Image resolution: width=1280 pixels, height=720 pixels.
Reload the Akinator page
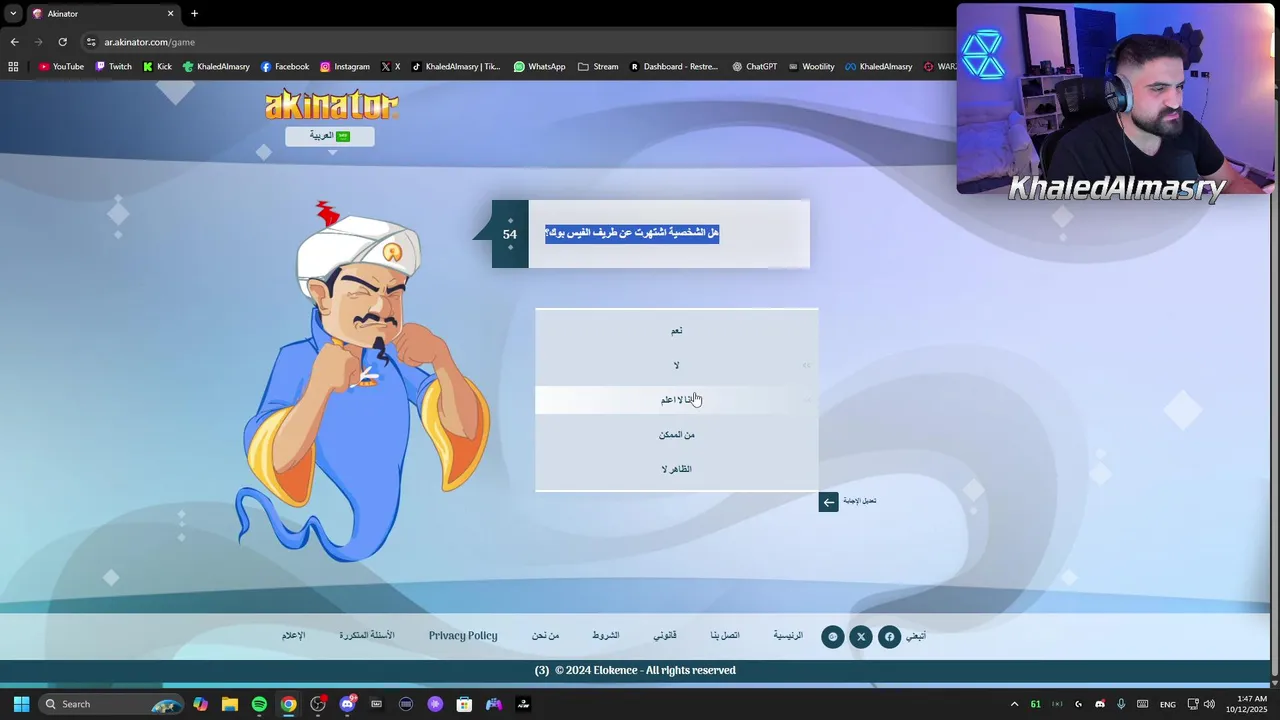coord(62,42)
